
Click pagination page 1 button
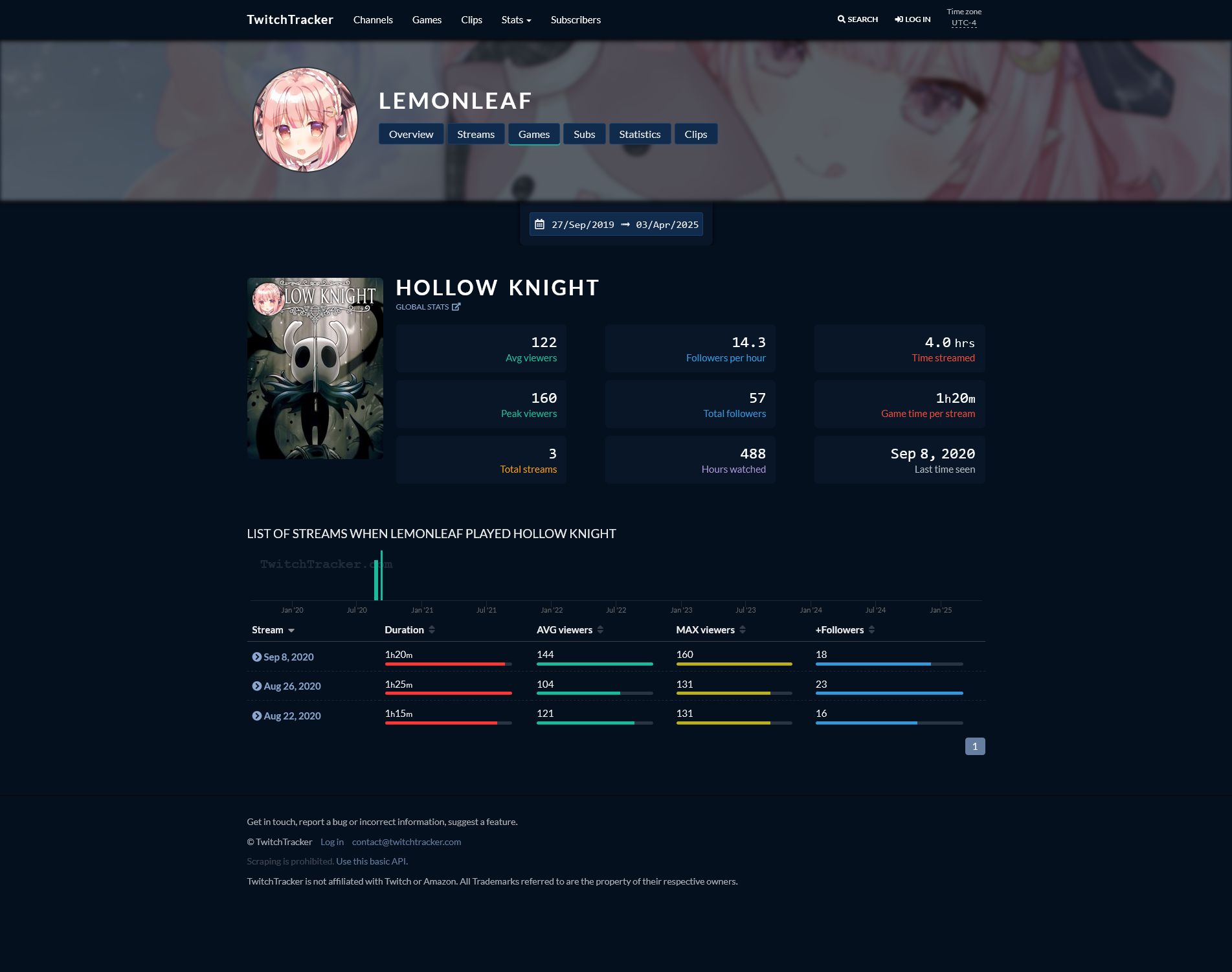click(975, 747)
